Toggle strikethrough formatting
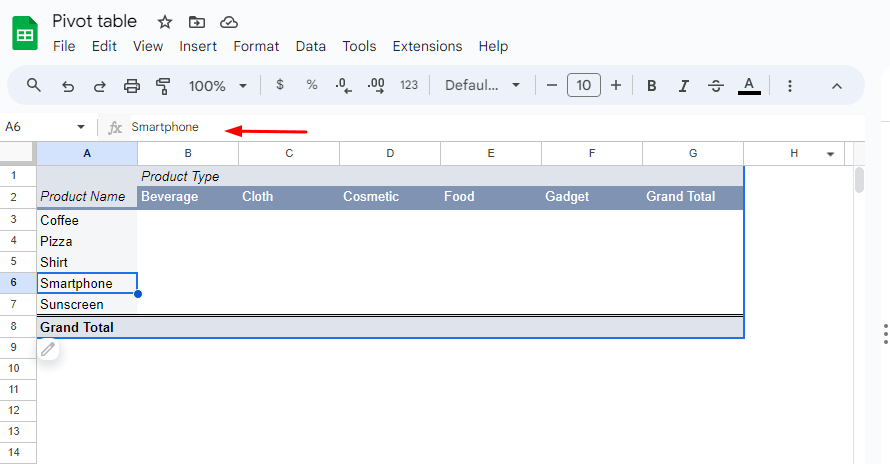890x464 pixels. (716, 86)
